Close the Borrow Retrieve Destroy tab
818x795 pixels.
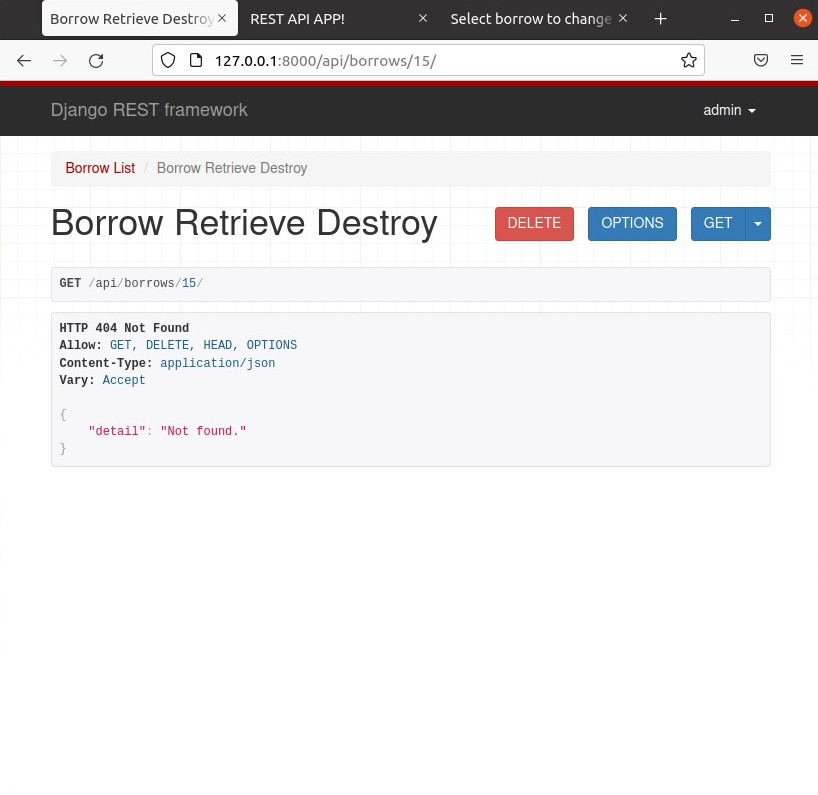222,19
